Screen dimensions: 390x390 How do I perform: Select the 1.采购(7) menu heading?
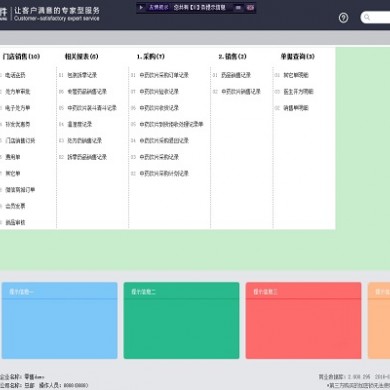[x=151, y=56]
